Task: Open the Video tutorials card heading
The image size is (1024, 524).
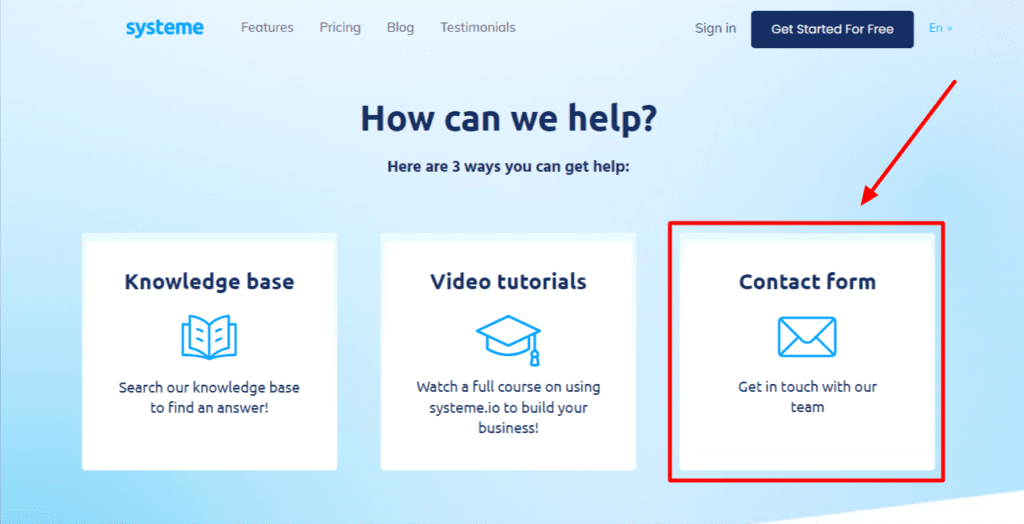Action: 508,282
